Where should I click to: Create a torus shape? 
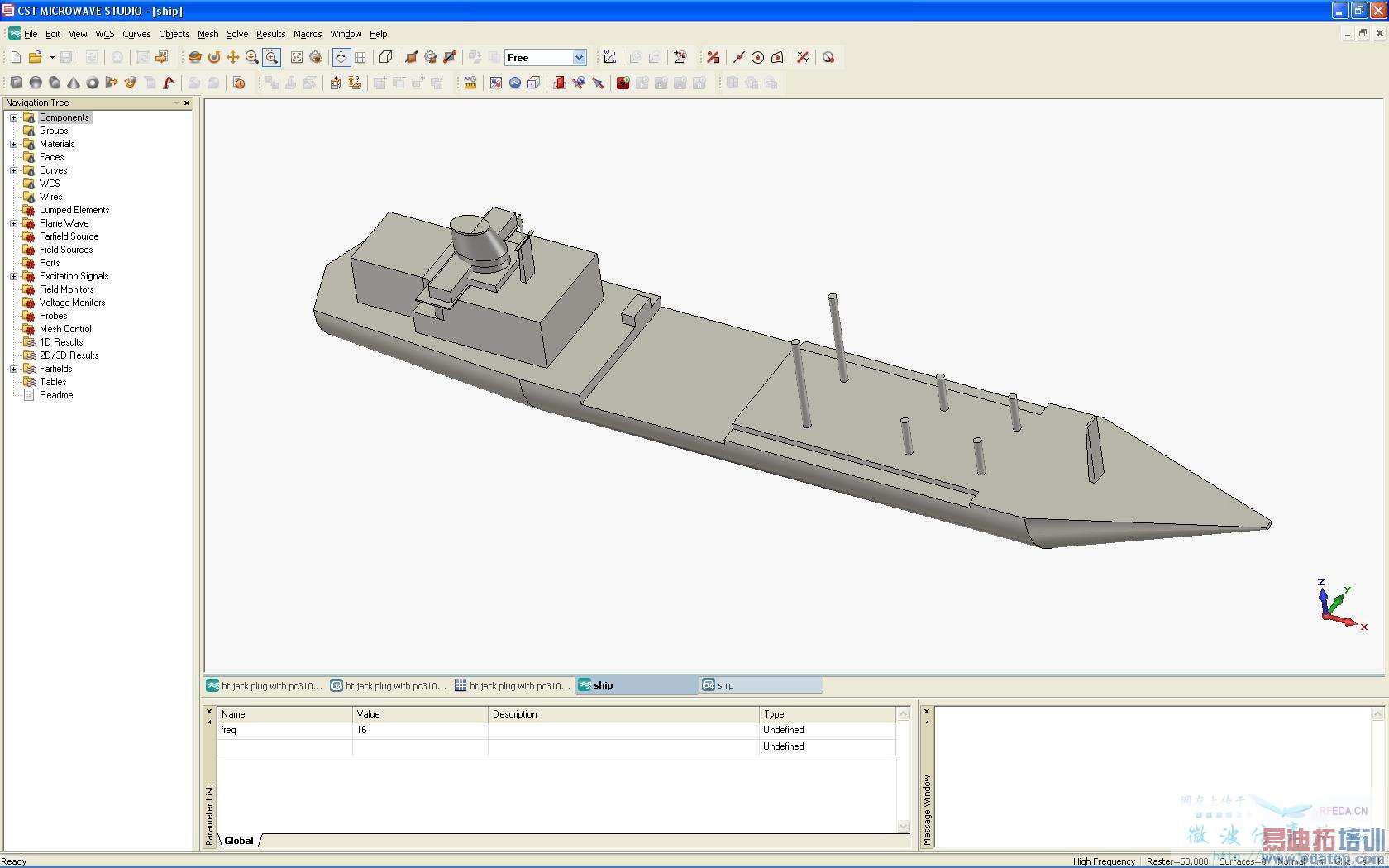point(93,83)
